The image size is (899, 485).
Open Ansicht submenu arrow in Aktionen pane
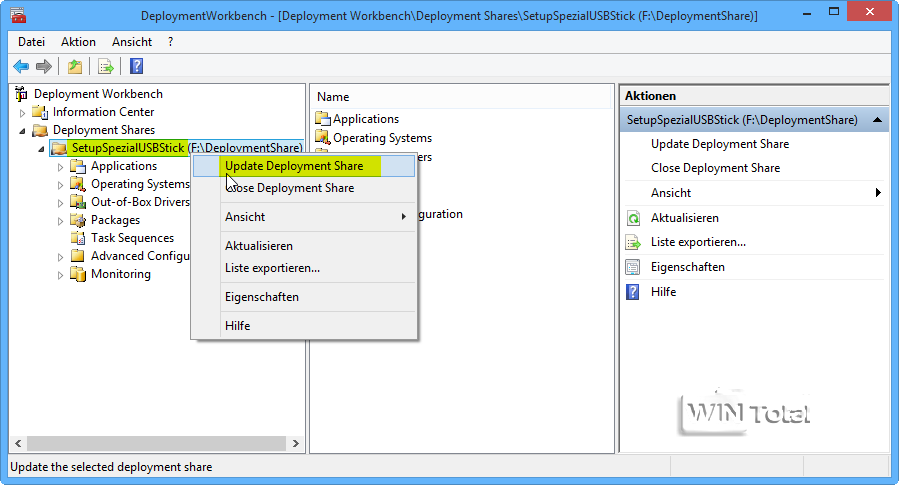878,193
